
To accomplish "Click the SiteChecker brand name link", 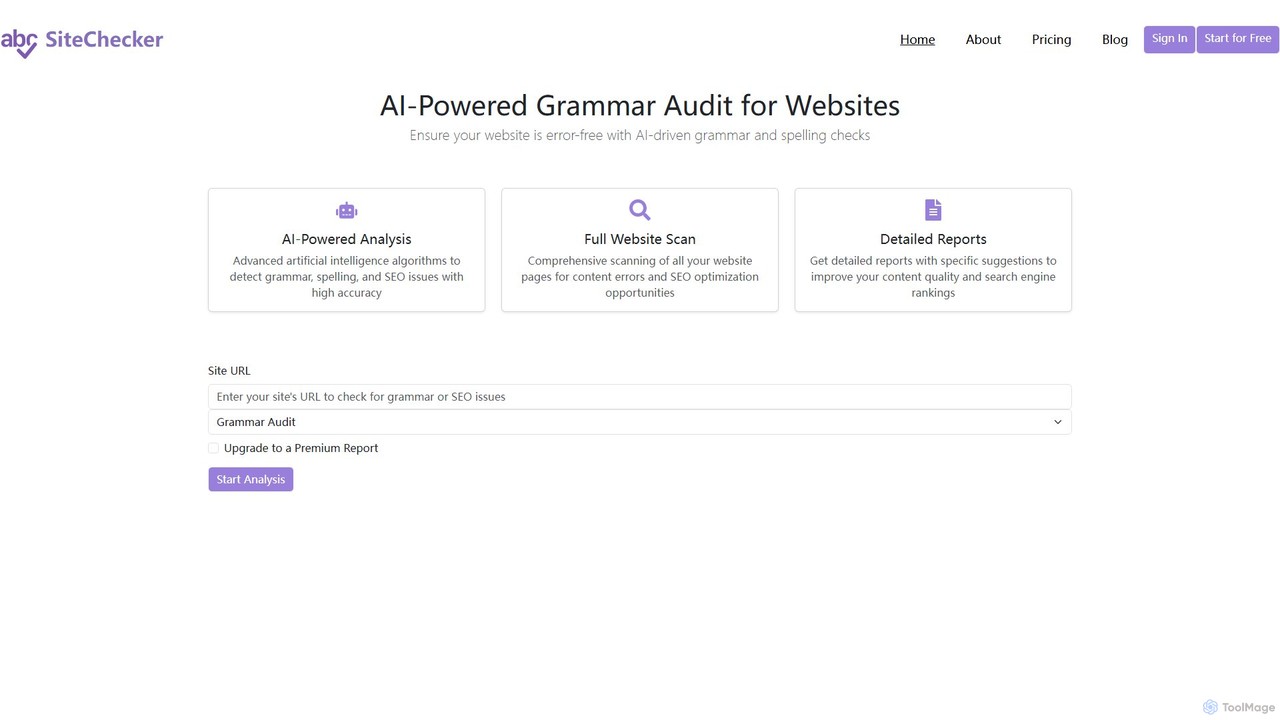I will tap(104, 40).
